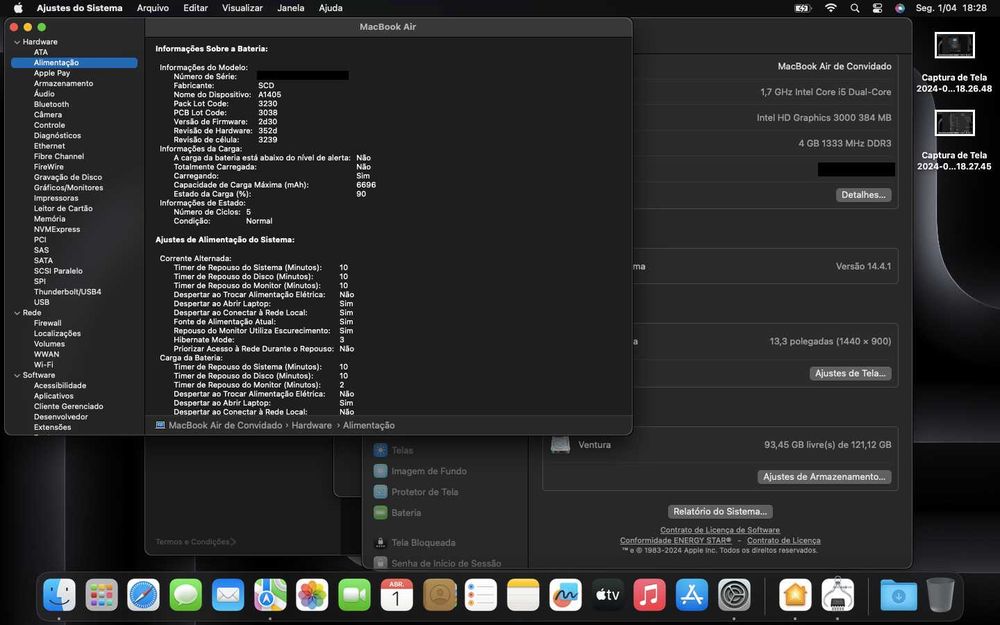The image size is (1000, 625).
Task: Open FaceTime in the dock
Action: (354, 595)
